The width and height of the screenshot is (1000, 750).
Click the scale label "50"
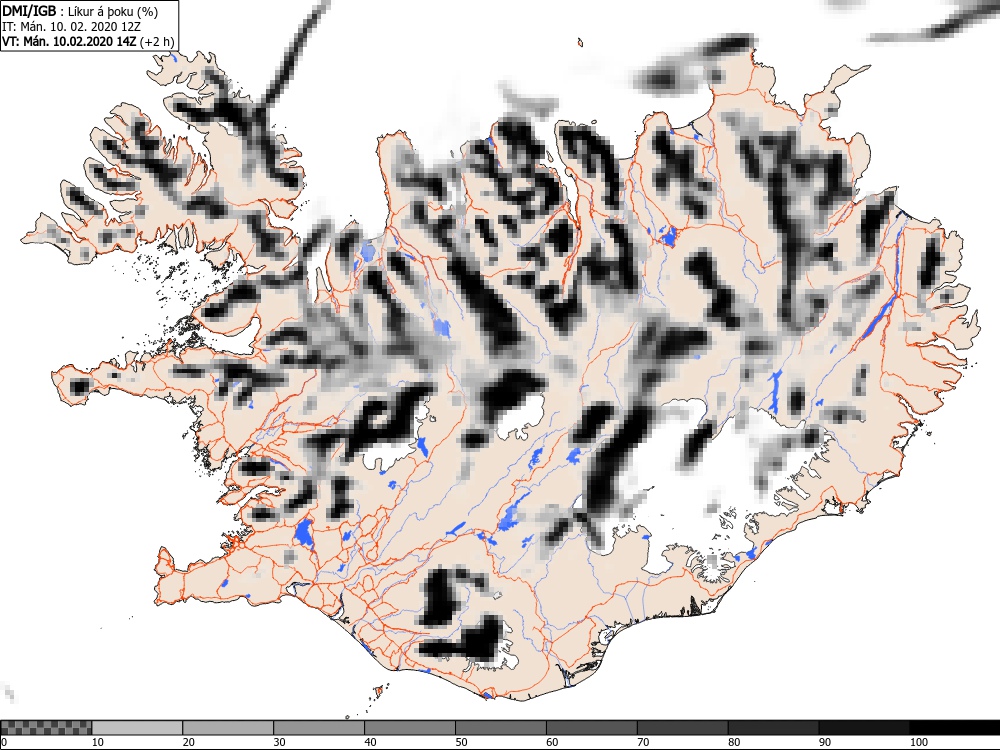pyautogui.click(x=461, y=742)
